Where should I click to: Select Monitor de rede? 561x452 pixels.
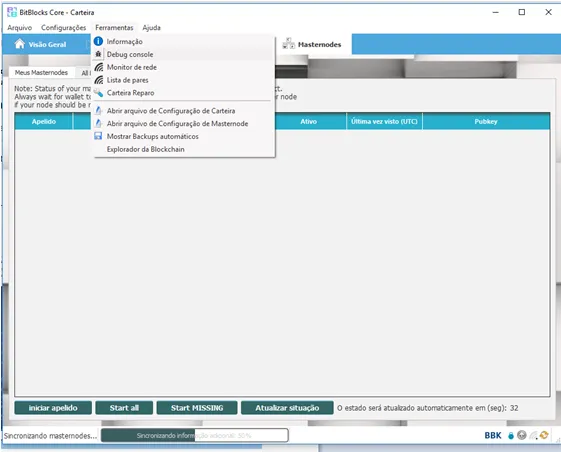[x=184, y=67]
